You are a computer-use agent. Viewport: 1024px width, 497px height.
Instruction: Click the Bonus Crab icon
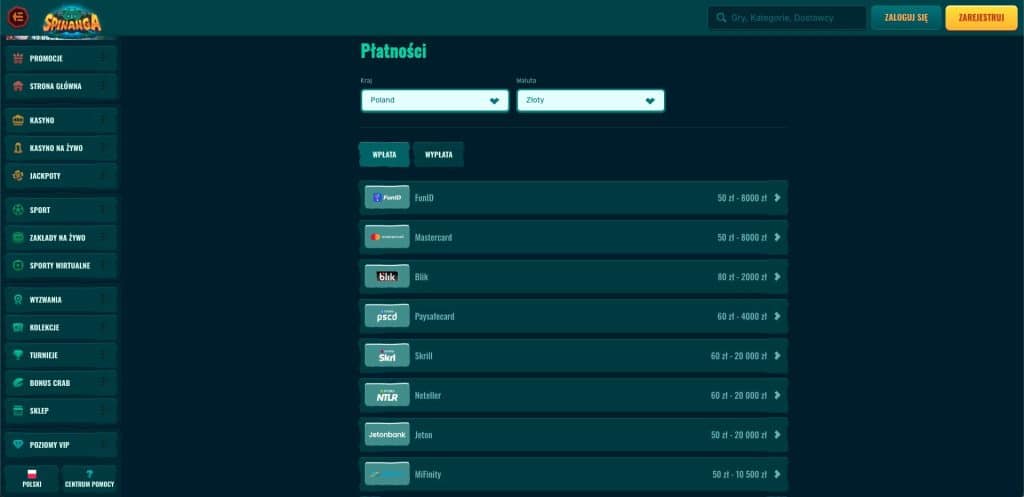[18, 383]
